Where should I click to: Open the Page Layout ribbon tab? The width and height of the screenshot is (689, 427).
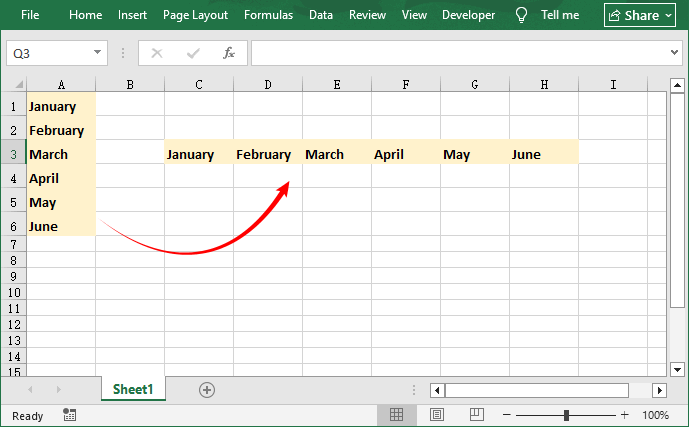pyautogui.click(x=195, y=15)
